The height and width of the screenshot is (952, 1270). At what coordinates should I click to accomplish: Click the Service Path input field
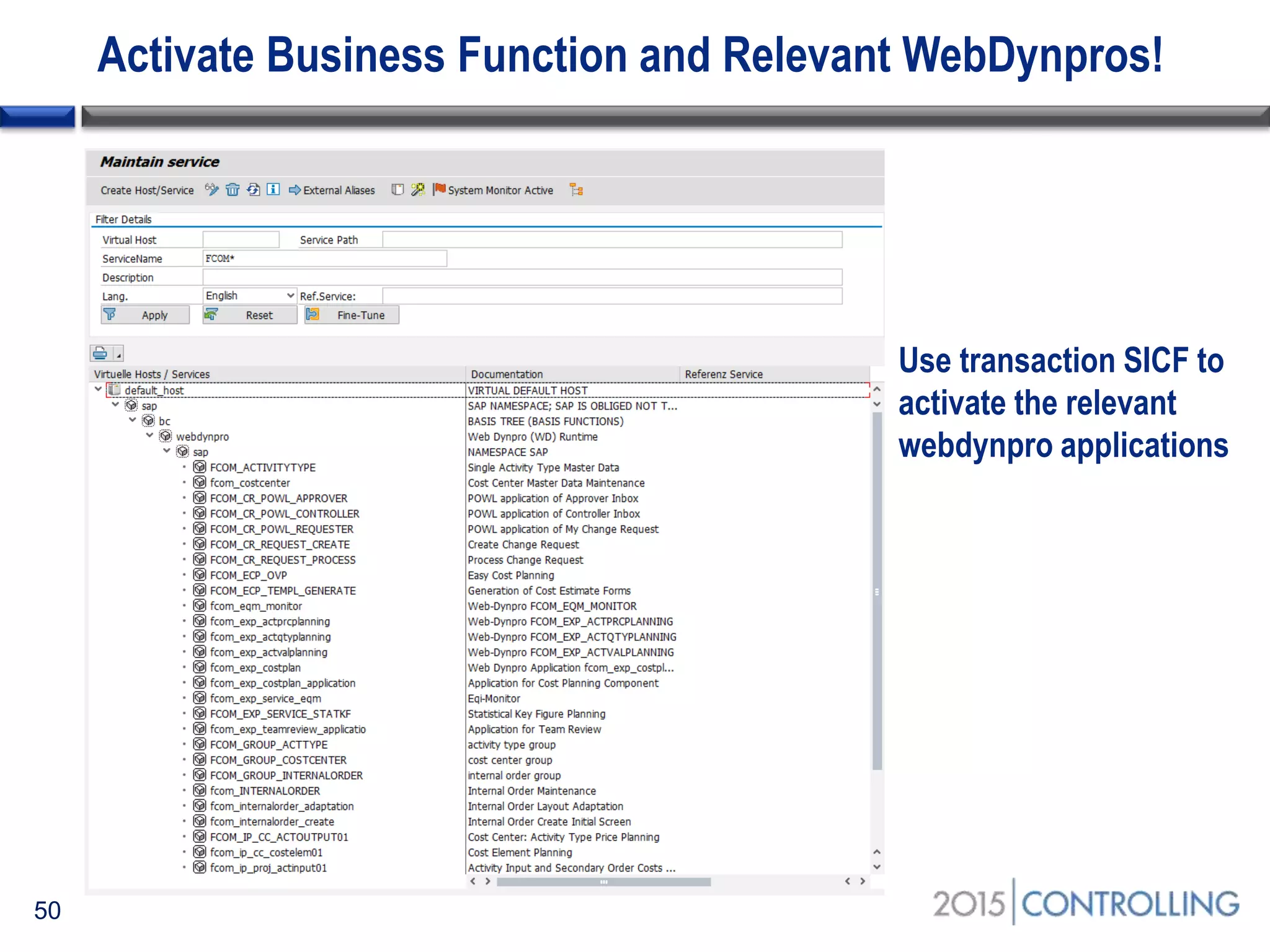(x=612, y=240)
